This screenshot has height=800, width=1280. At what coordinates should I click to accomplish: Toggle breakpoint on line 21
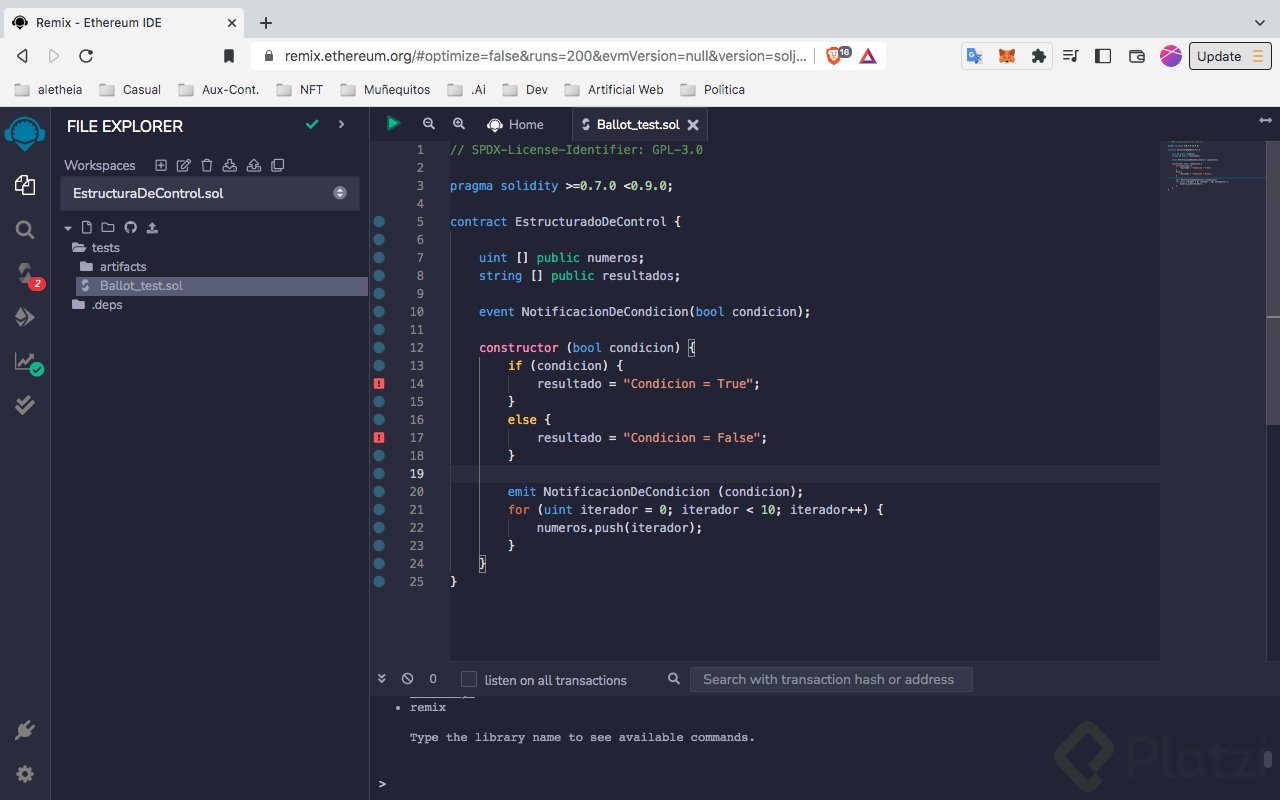point(379,509)
